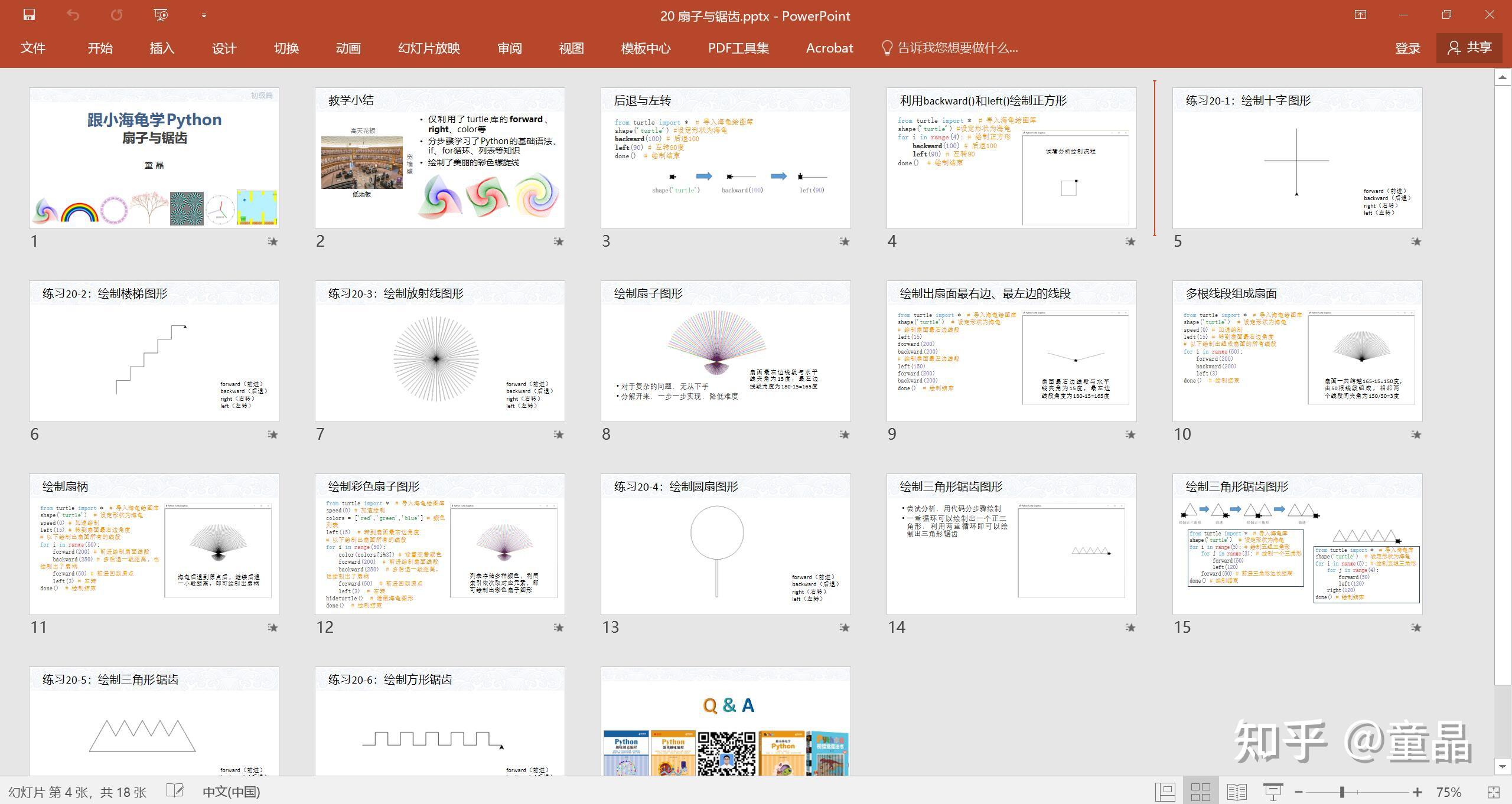Click the Undo arrow icon
The height and width of the screenshot is (804, 1512).
click(x=73, y=15)
